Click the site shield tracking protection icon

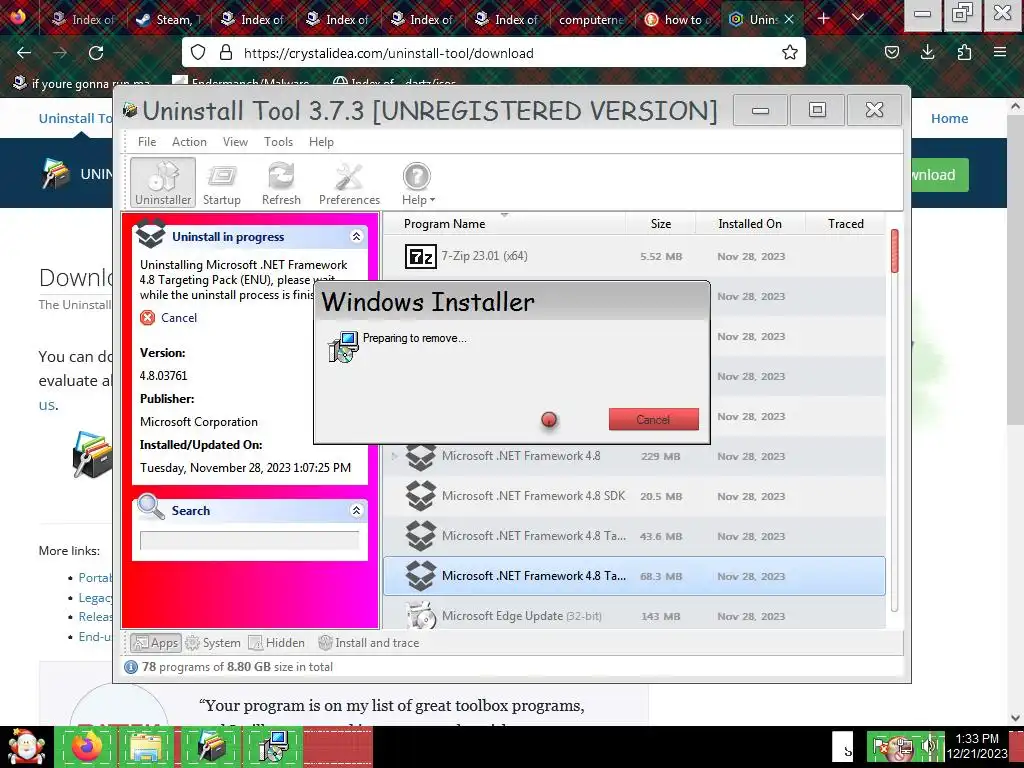(x=198, y=52)
